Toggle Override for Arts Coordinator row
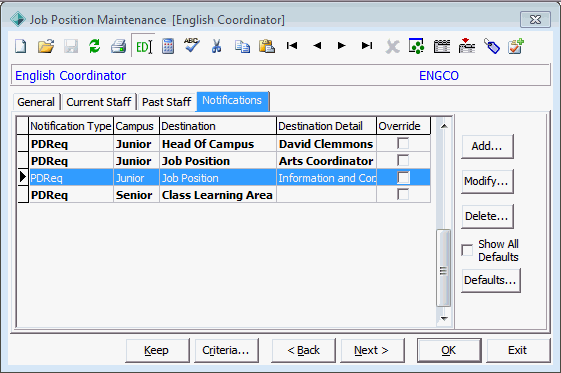This screenshot has width=561, height=373. coord(403,160)
